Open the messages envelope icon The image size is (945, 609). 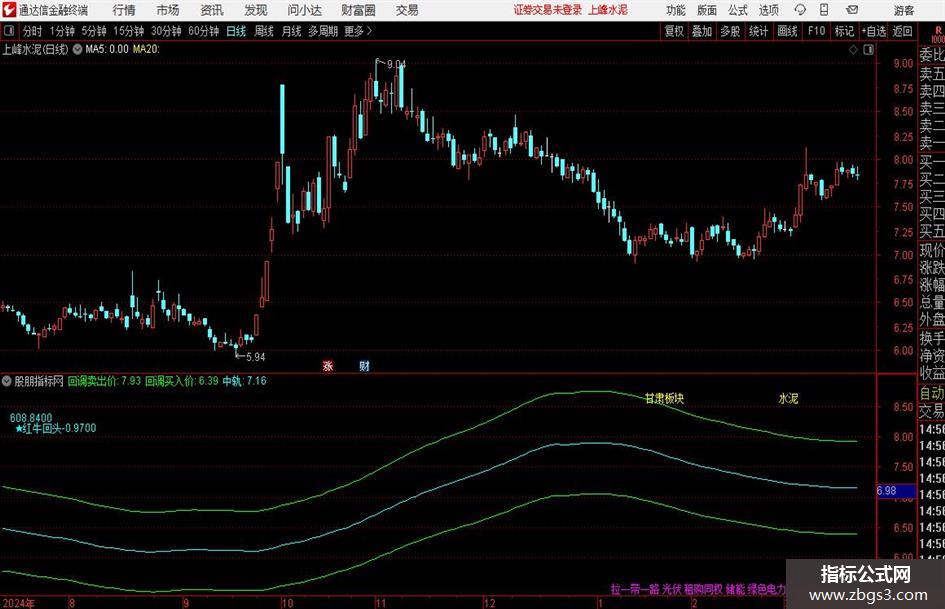pyautogui.click(x=852, y=10)
